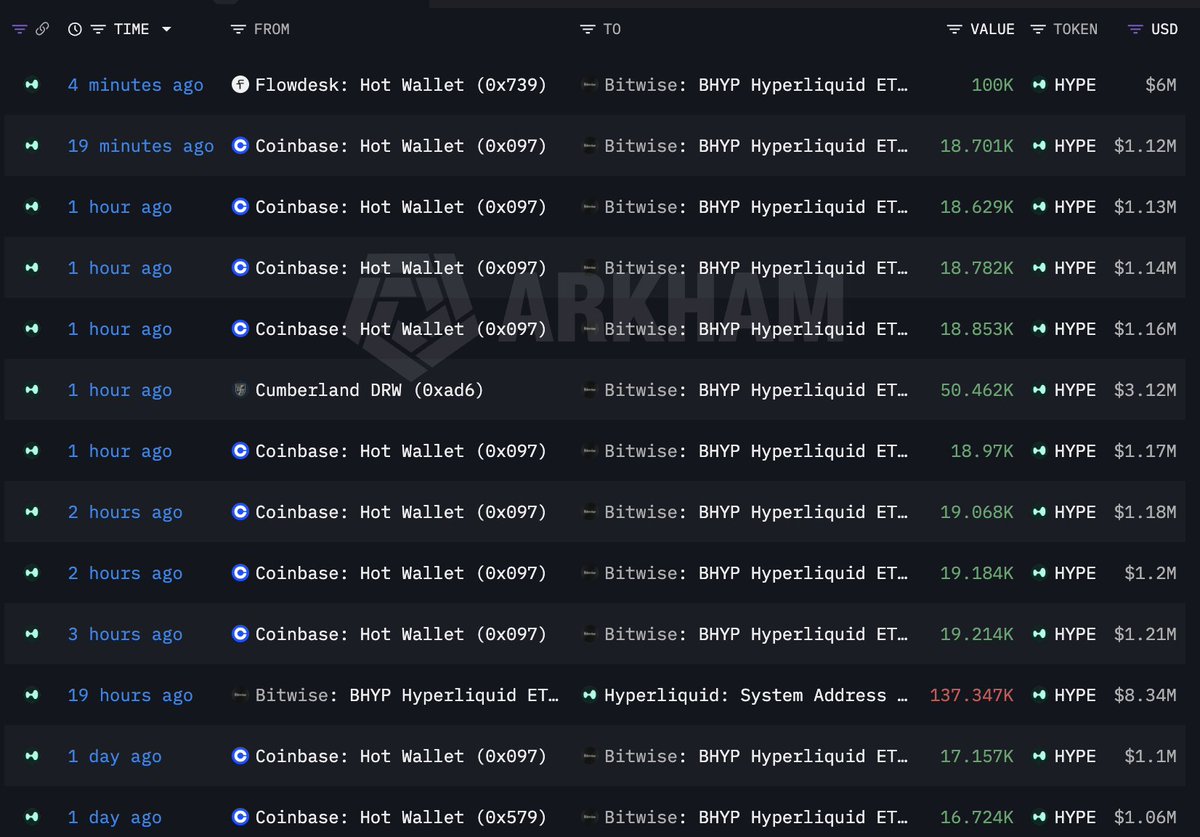Select the 18.629K value cell

(x=977, y=207)
